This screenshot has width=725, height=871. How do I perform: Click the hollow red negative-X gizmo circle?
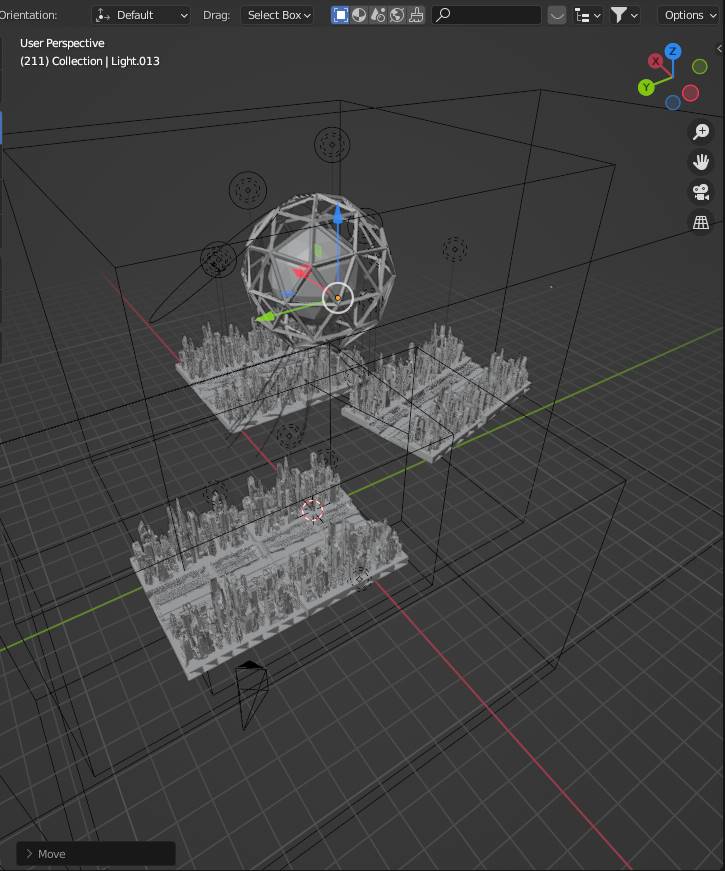(x=691, y=93)
